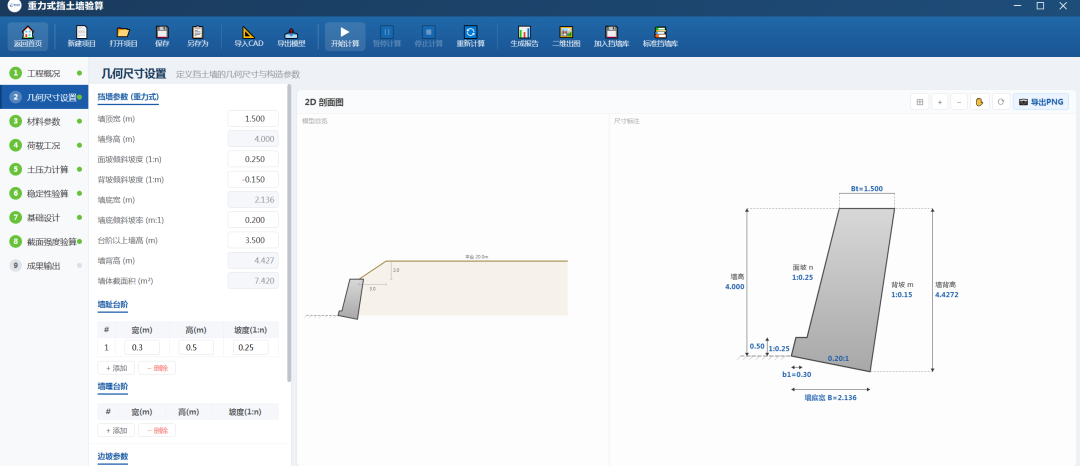1080x466 pixels.
Task: Save the project with 保存 icon
Action: [162, 36]
